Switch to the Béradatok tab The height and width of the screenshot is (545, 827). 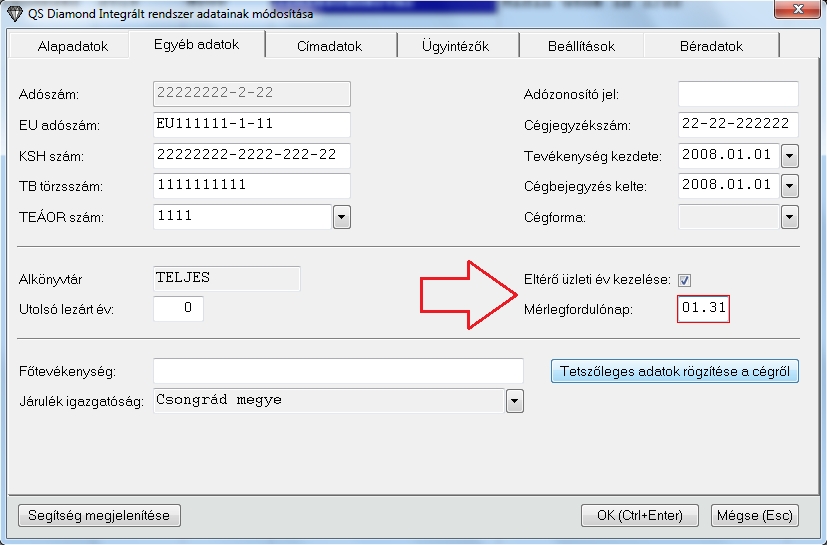(711, 46)
